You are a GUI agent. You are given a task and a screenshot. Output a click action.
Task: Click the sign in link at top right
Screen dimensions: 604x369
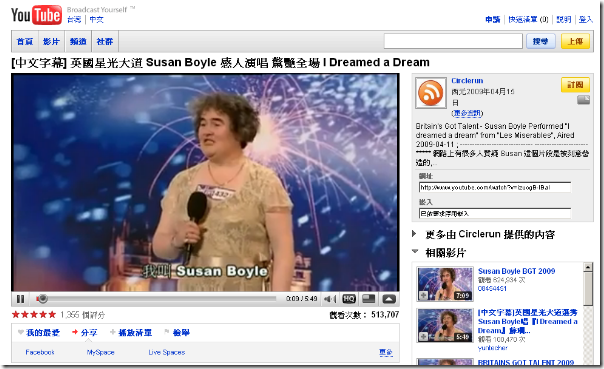[586, 19]
